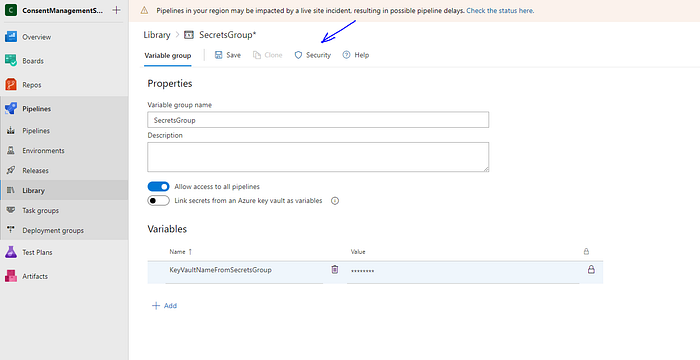Viewport: 700px width, 360px height.
Task: Go to Test Plans
Action: tap(37, 252)
